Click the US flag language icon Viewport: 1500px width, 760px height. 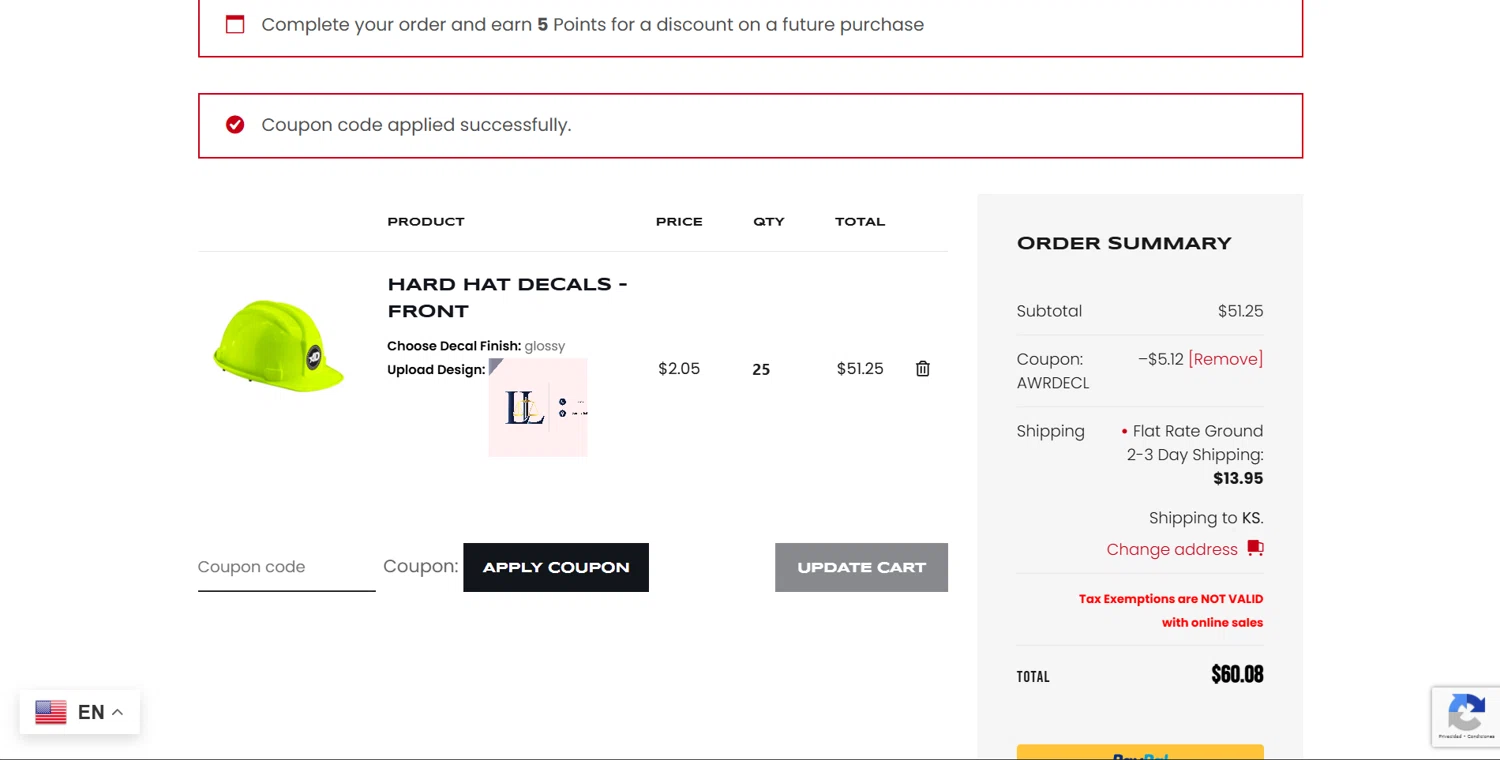point(51,712)
